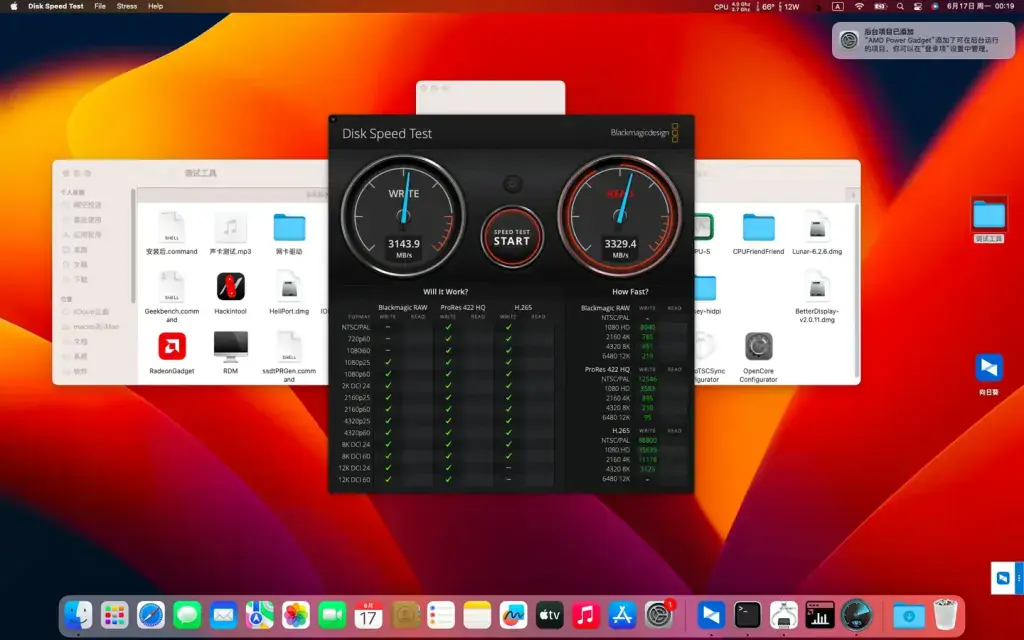The width and height of the screenshot is (1024, 640).
Task: Open the Downloads folder in the Dock
Action: pos(908,615)
